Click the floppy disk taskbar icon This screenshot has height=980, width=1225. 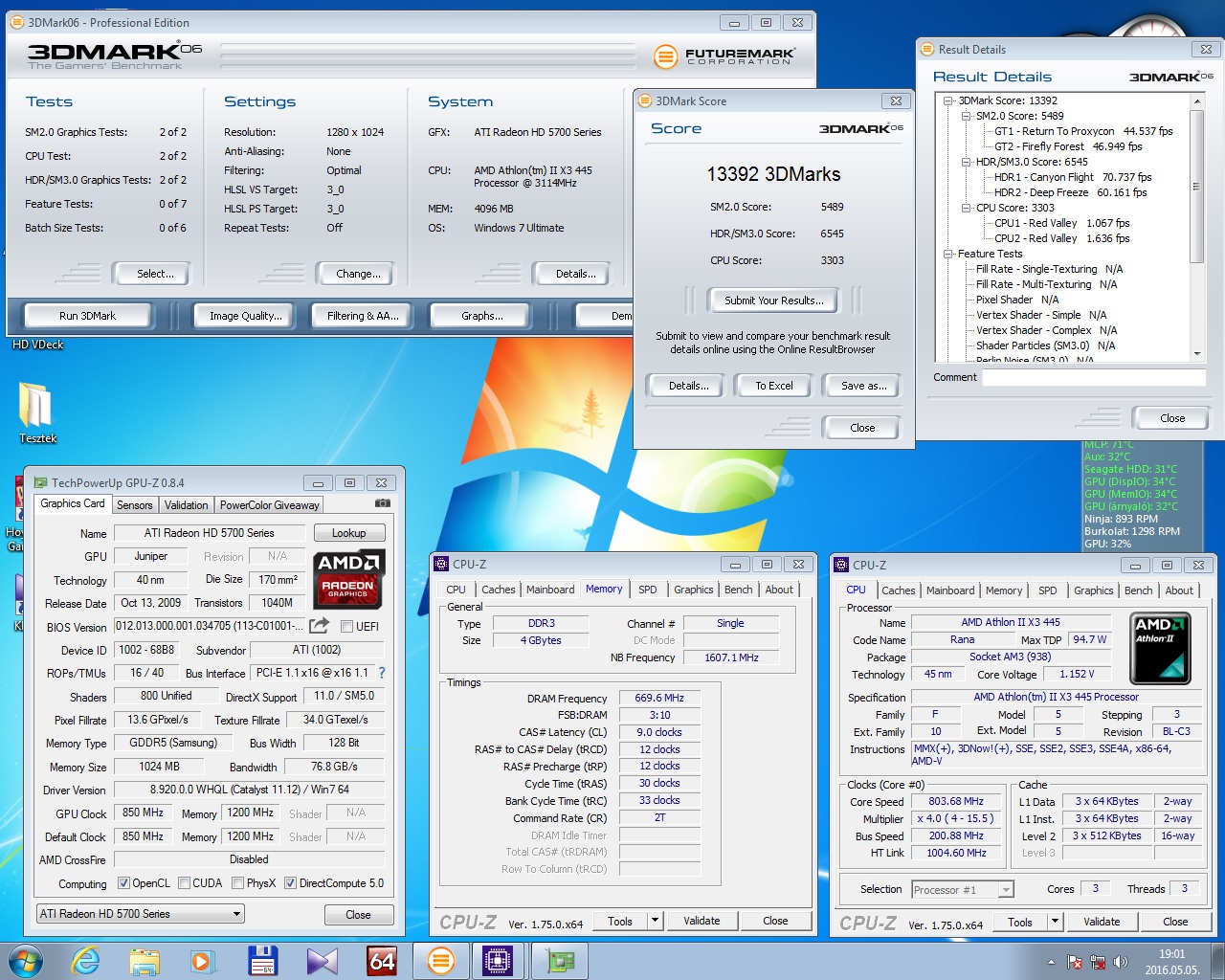pos(262,961)
